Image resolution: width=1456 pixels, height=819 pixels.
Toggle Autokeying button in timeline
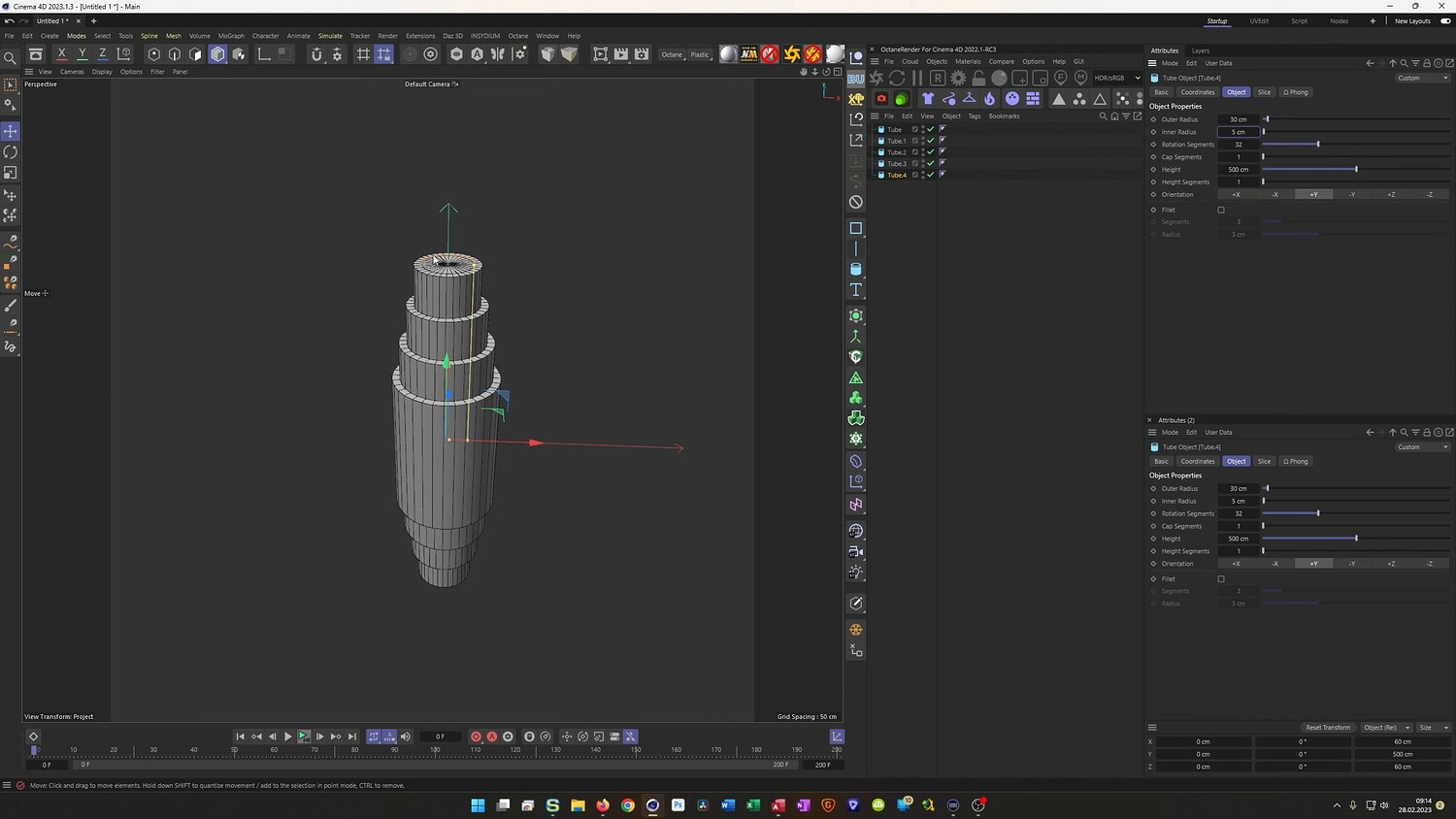click(x=492, y=737)
